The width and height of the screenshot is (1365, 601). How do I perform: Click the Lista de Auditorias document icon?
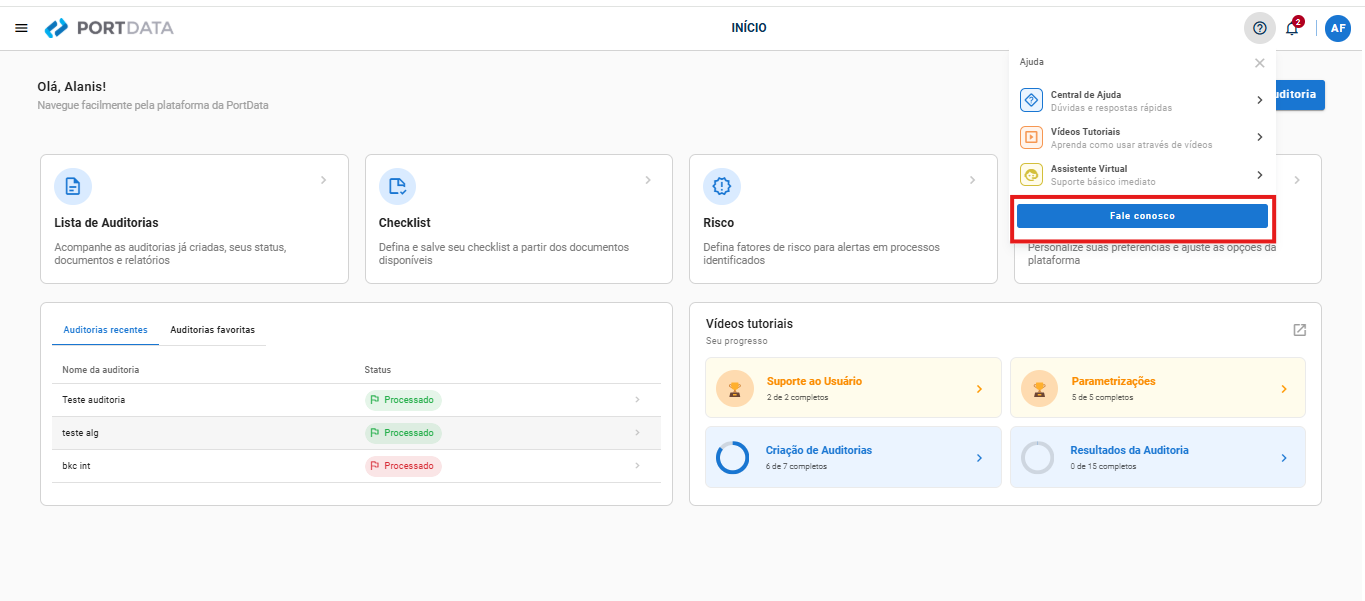pyautogui.click(x=73, y=186)
